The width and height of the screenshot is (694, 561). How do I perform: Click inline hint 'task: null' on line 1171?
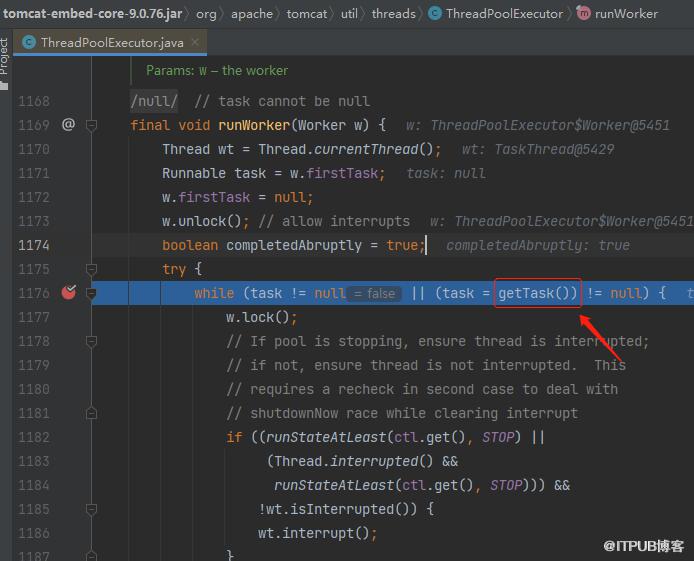click(x=446, y=173)
